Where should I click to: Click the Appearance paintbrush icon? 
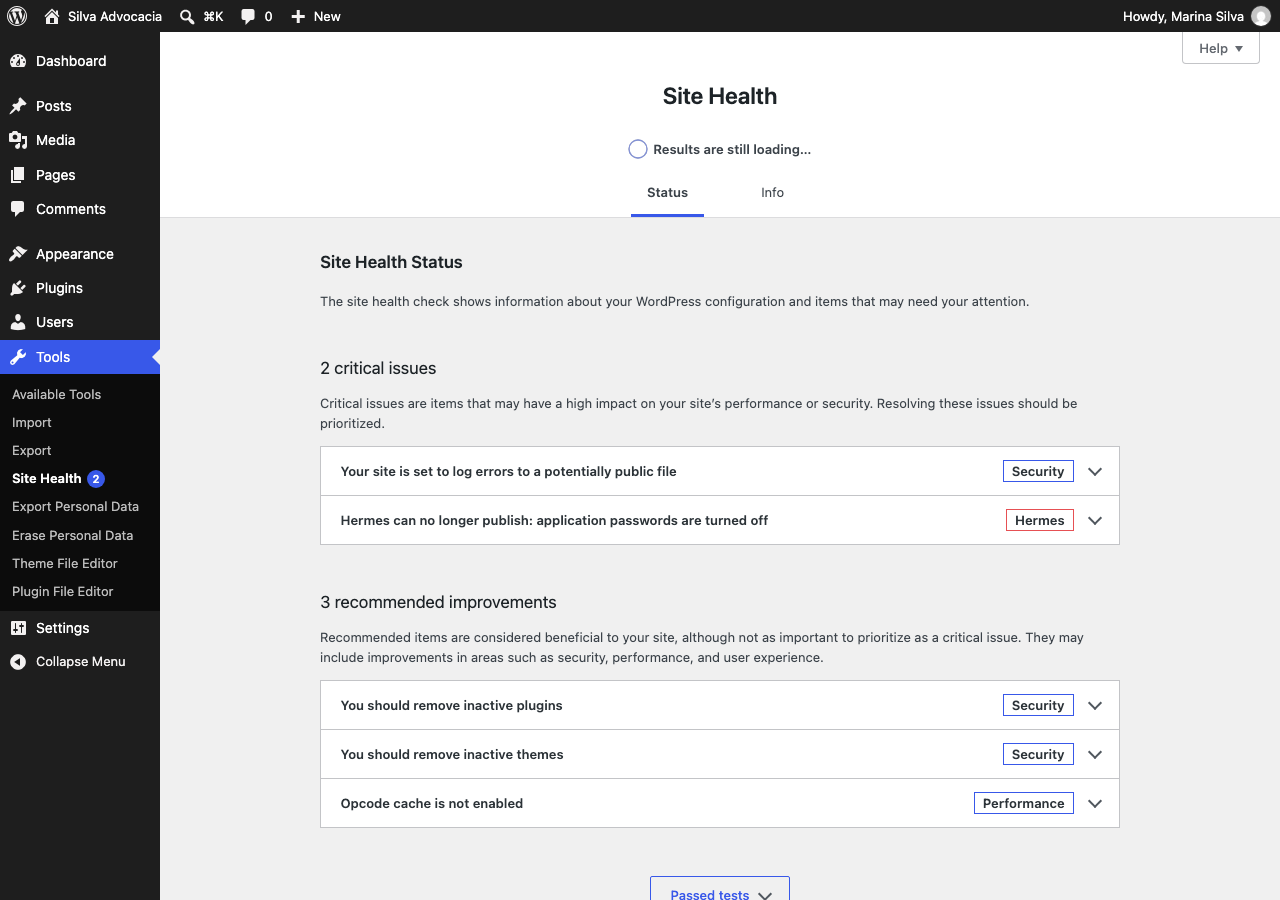tap(18, 254)
